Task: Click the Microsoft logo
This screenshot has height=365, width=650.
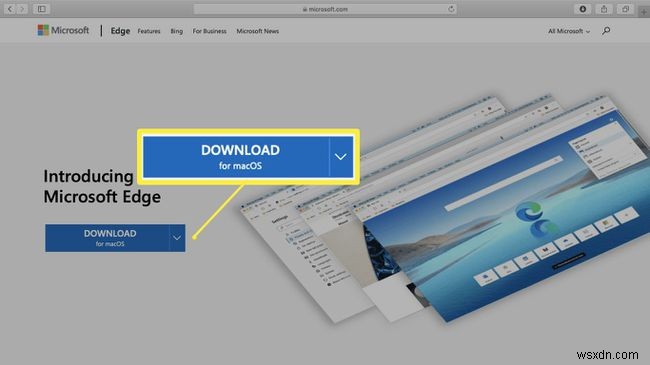Action: pyautogui.click(x=63, y=30)
